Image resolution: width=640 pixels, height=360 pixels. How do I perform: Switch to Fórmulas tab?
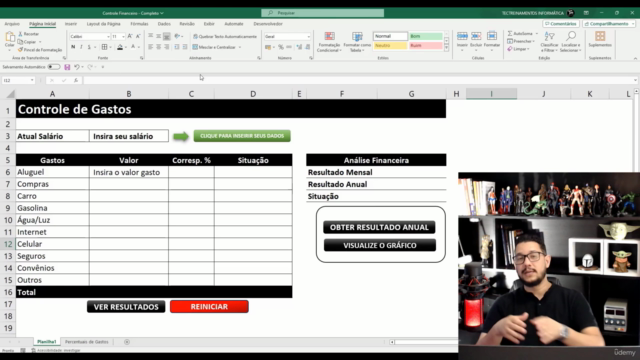pyautogui.click(x=139, y=24)
